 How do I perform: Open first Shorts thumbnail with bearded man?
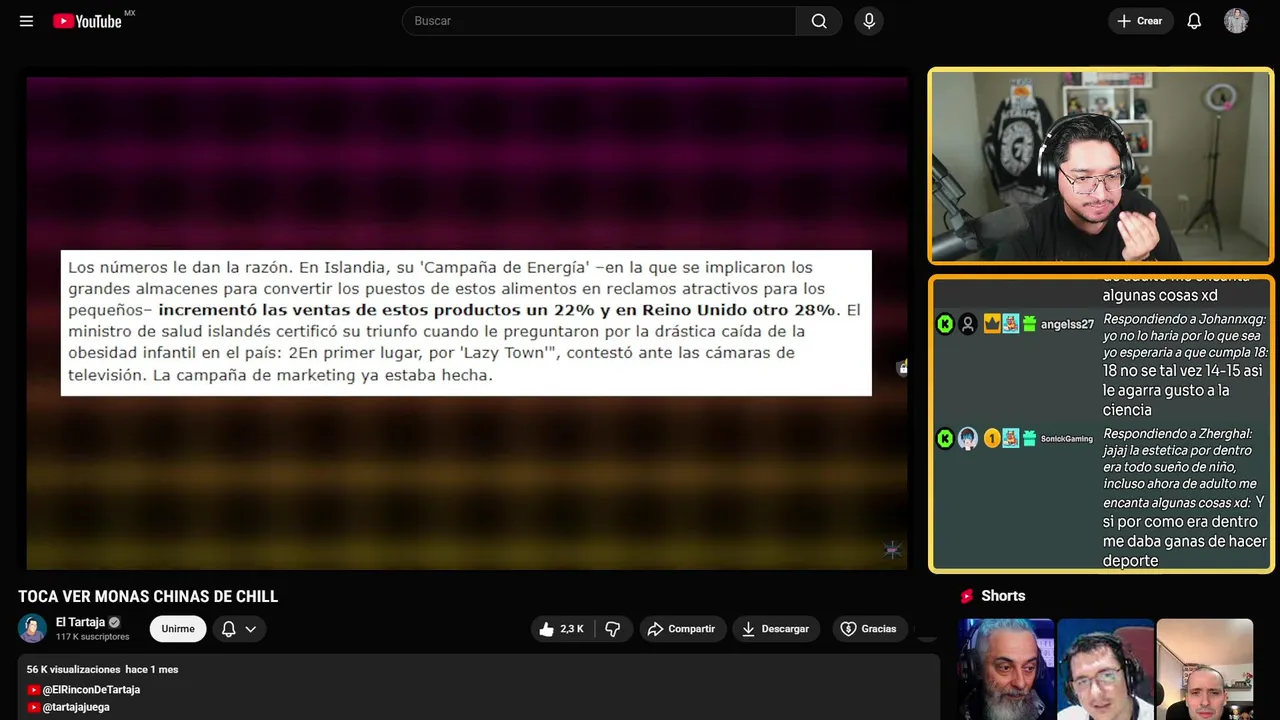(x=1005, y=669)
